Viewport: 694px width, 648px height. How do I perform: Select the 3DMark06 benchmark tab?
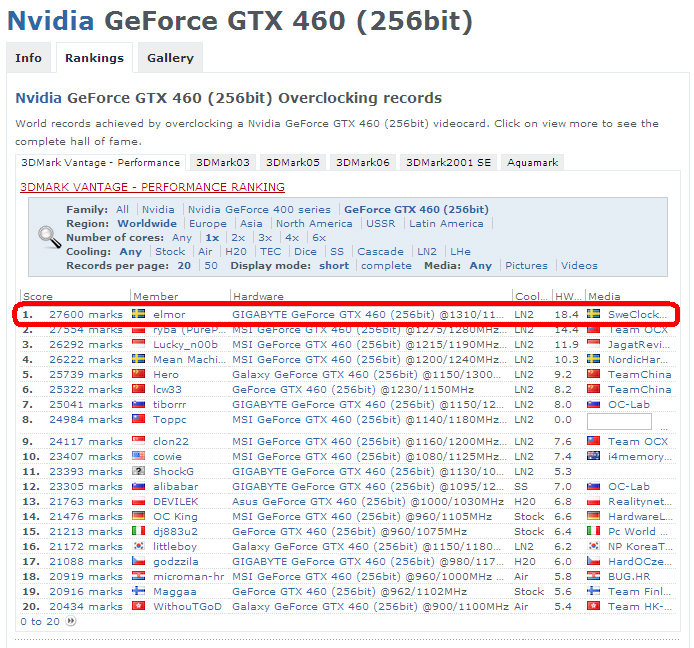362,162
